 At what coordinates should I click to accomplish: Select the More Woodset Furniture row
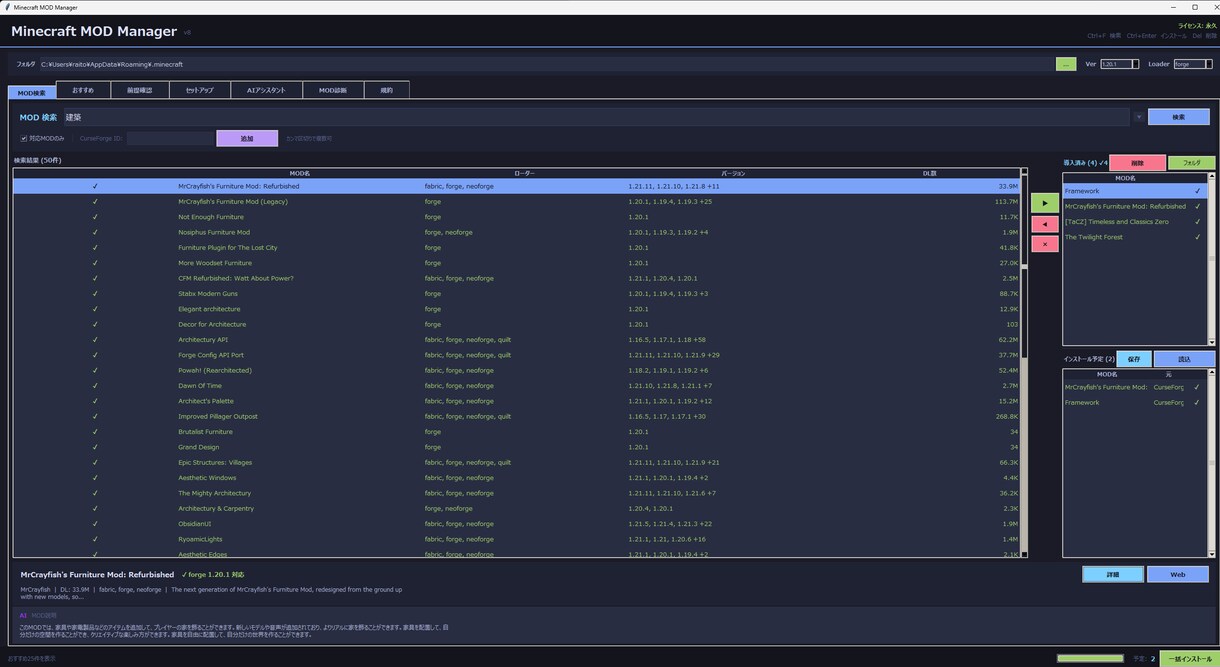click(517, 263)
